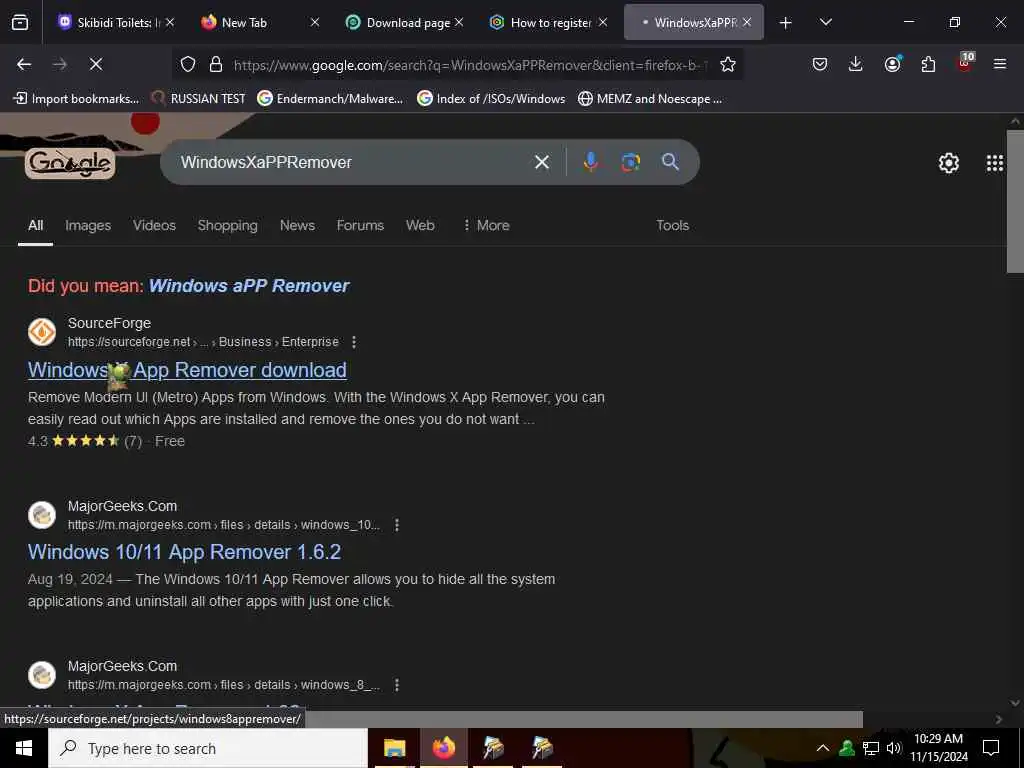
Task: Open MajorGeeks windows_8 result options dots
Action: [396, 684]
